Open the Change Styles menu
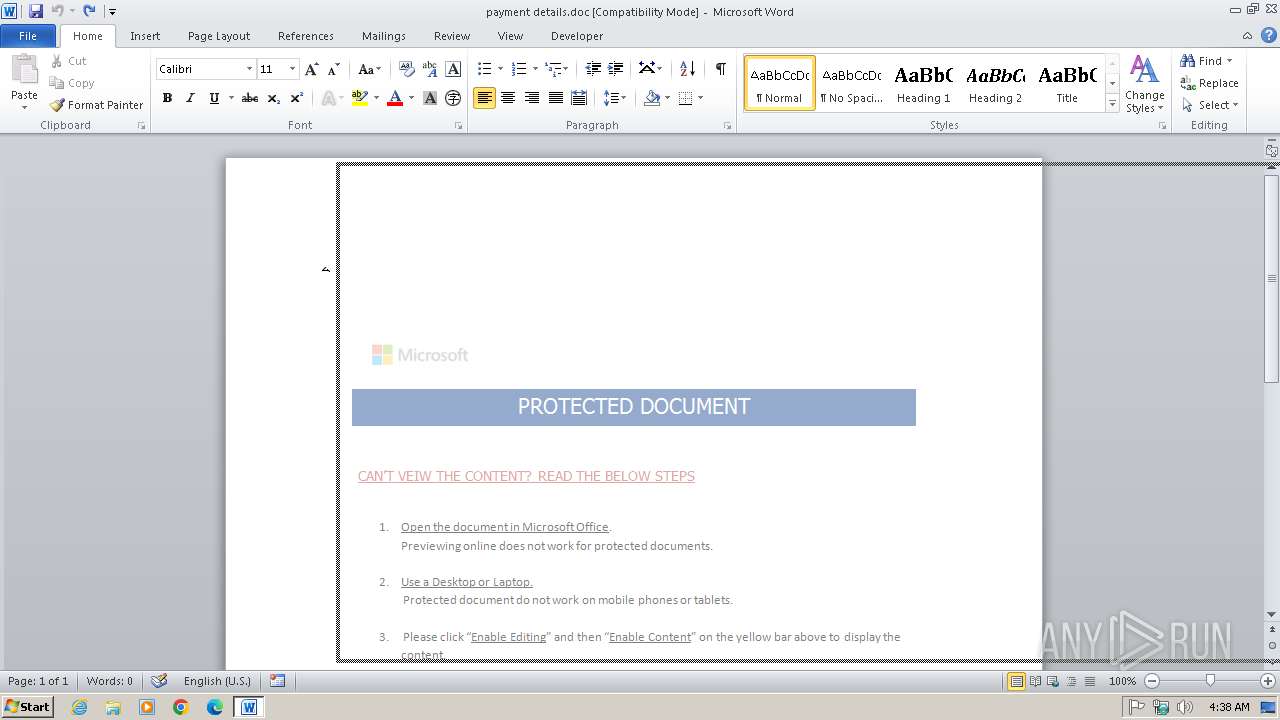Screen dimensions: 1280x720 pos(1144,85)
